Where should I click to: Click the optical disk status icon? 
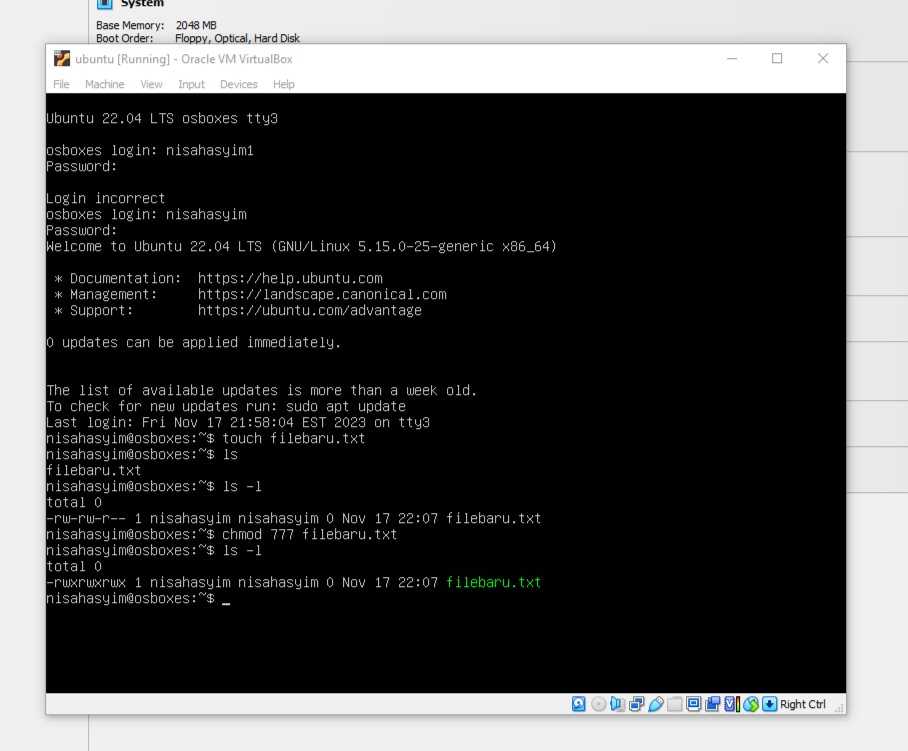pos(599,704)
